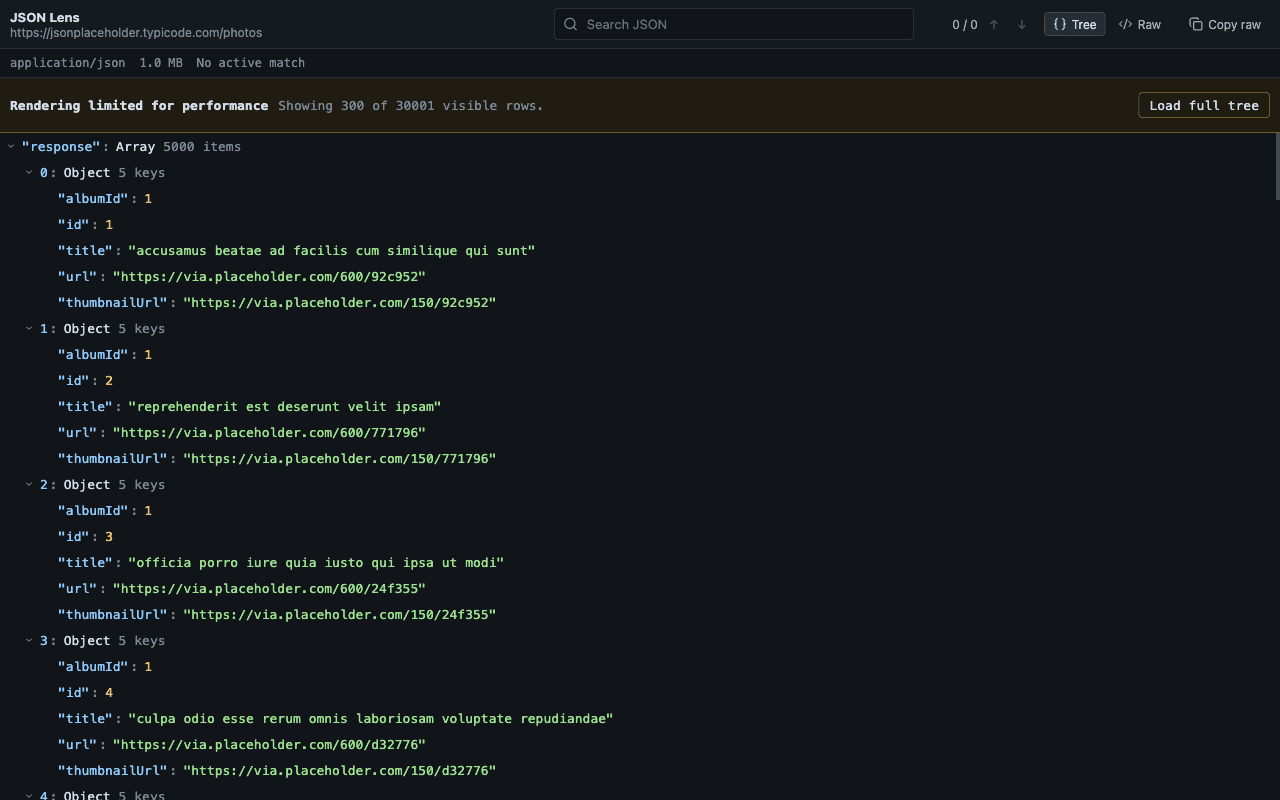The width and height of the screenshot is (1280, 800).
Task: Select thumbnailUrl value ending in 150/d32776
Action: pyautogui.click(x=339, y=770)
